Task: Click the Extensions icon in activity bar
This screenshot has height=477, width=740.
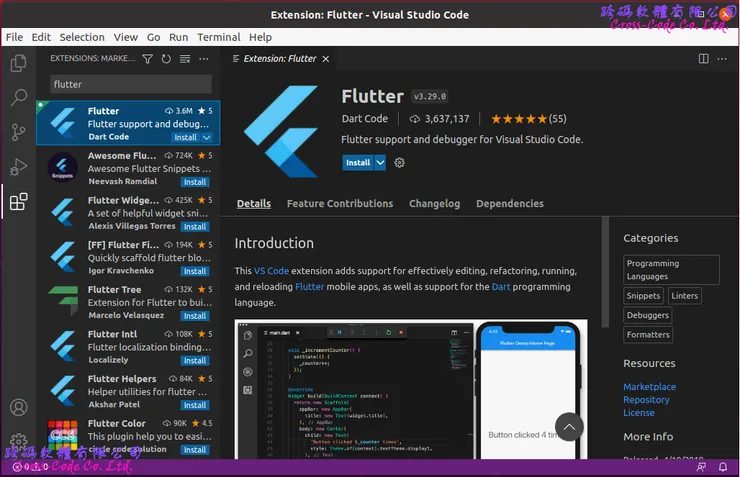Action: [18, 202]
